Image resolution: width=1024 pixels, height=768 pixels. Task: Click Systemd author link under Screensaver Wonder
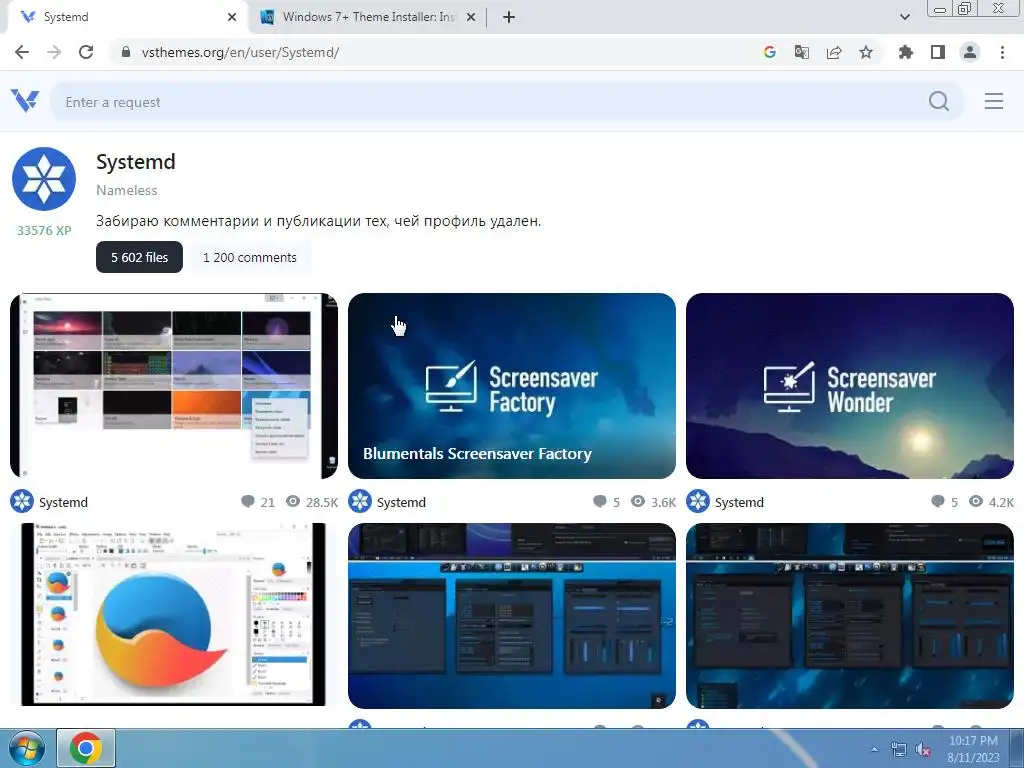point(739,502)
